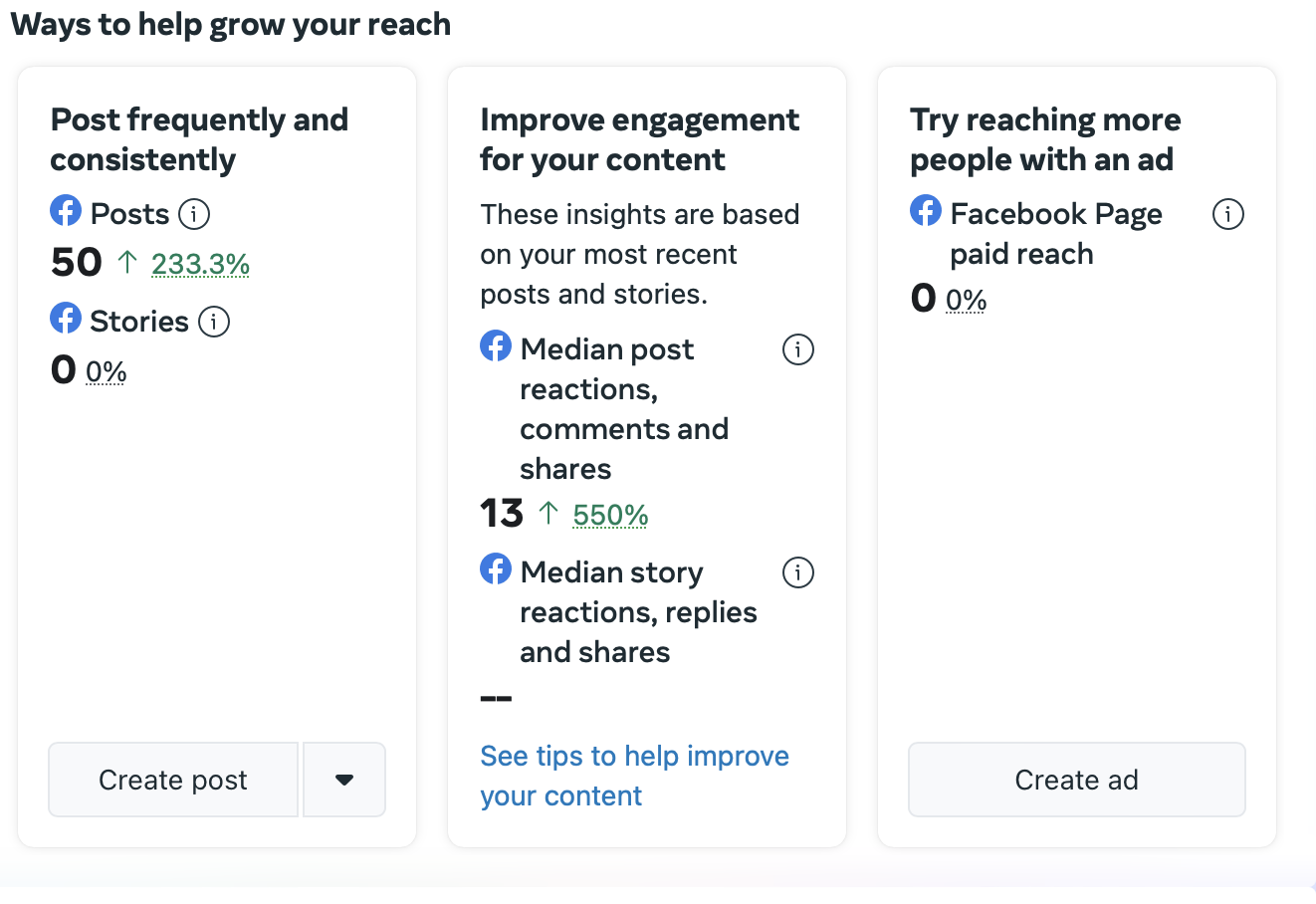Click the 550% median reactions change value
The width and height of the screenshot is (1316, 904).
(x=610, y=515)
